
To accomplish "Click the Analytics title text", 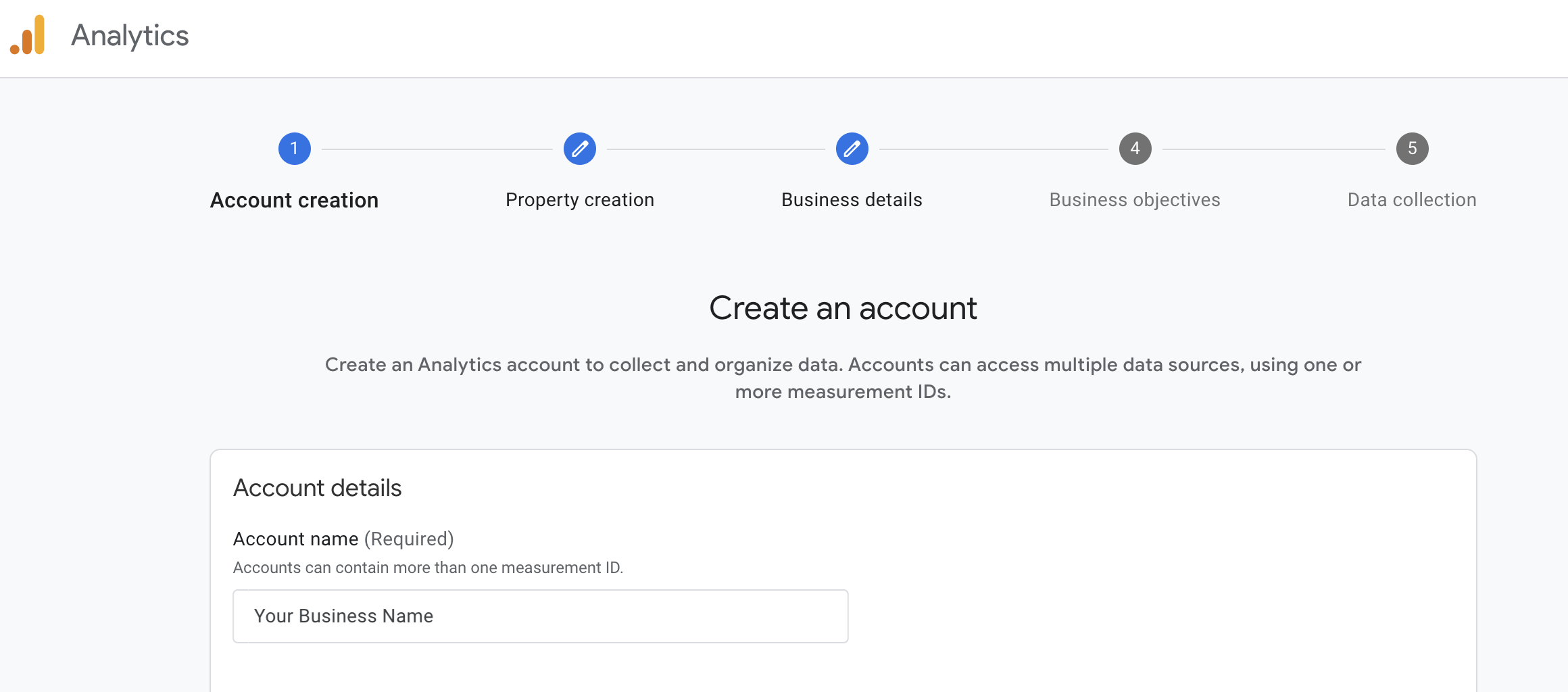I will pyautogui.click(x=130, y=36).
